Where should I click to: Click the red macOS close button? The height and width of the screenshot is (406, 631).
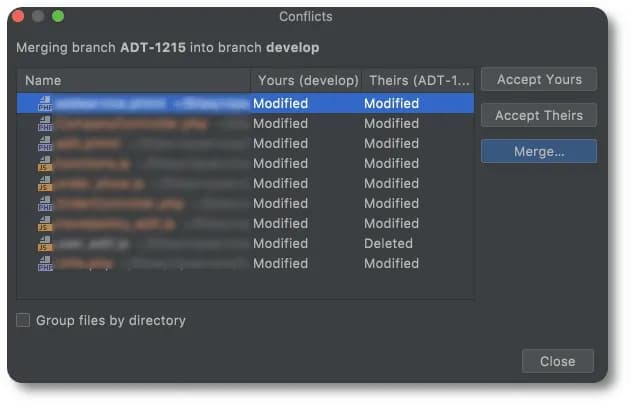pyautogui.click(x=18, y=16)
